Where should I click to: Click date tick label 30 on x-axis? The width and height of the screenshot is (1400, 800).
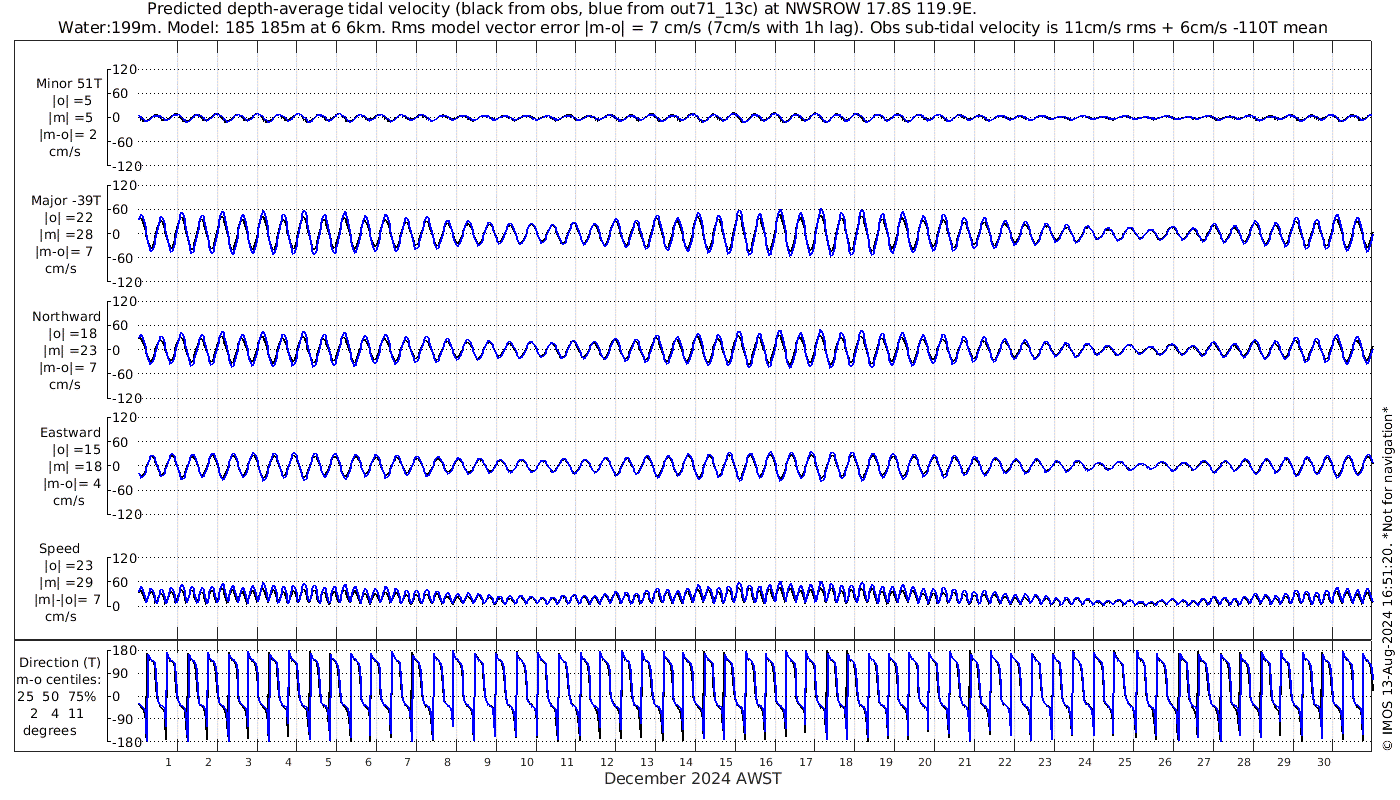[x=1323, y=762]
